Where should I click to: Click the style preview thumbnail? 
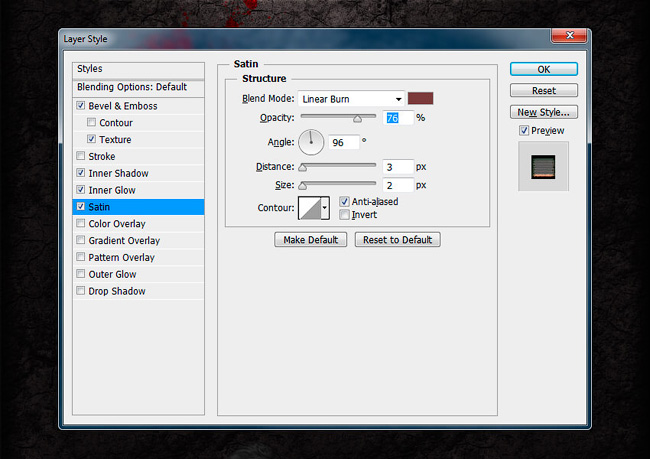pos(543,167)
